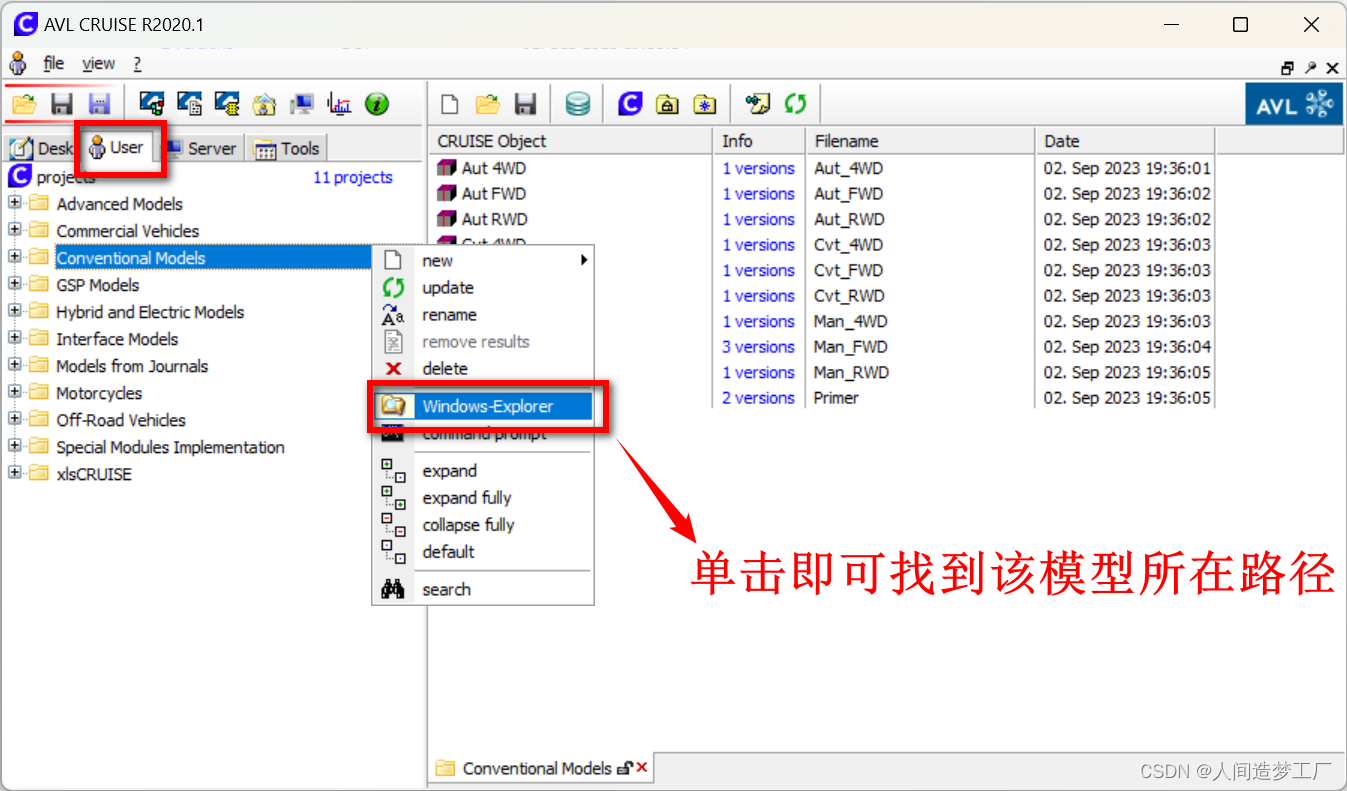1347x791 pixels.
Task: Click the projects root C icon
Action: point(19,177)
